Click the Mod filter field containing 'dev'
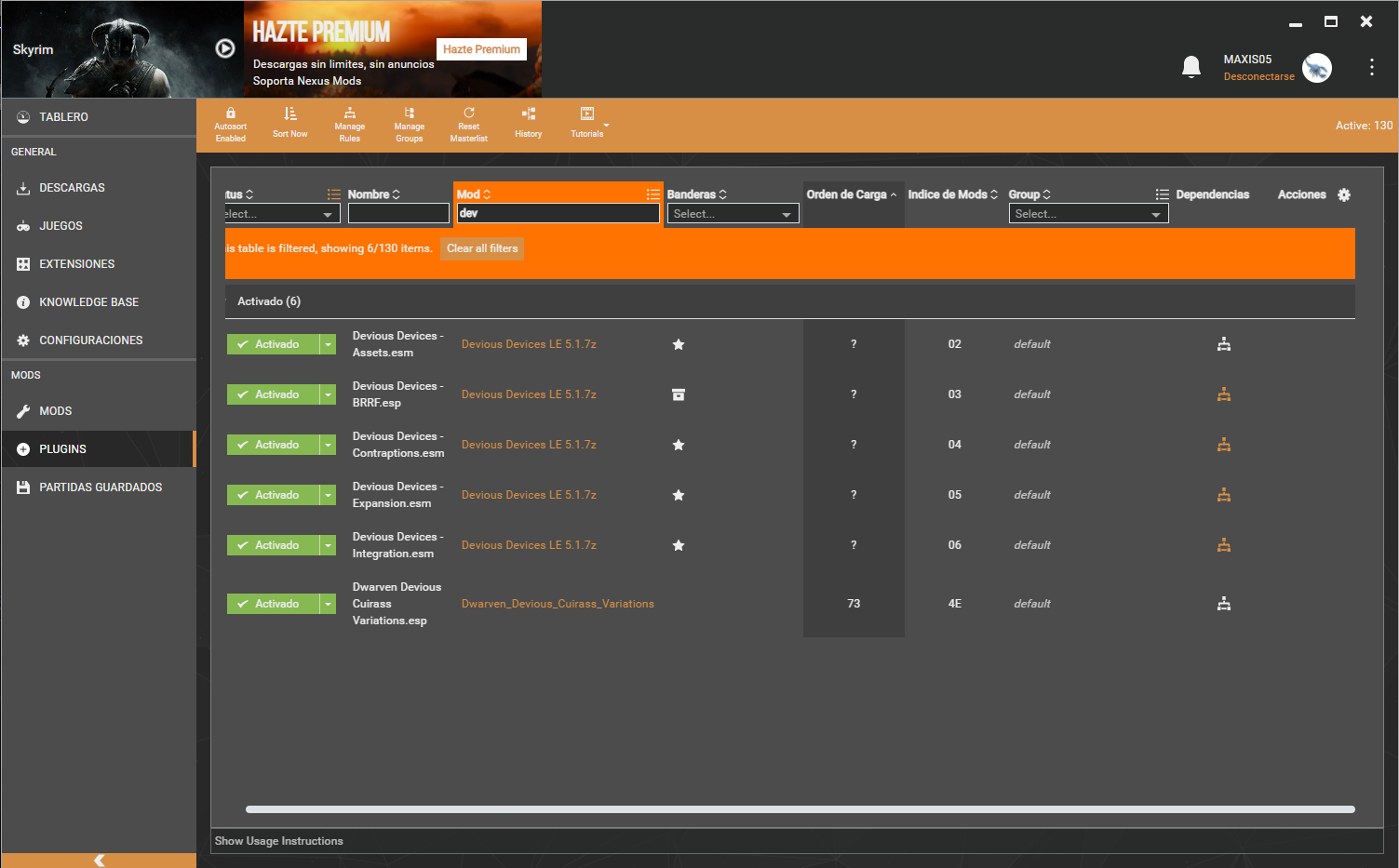1399x868 pixels. (558, 213)
